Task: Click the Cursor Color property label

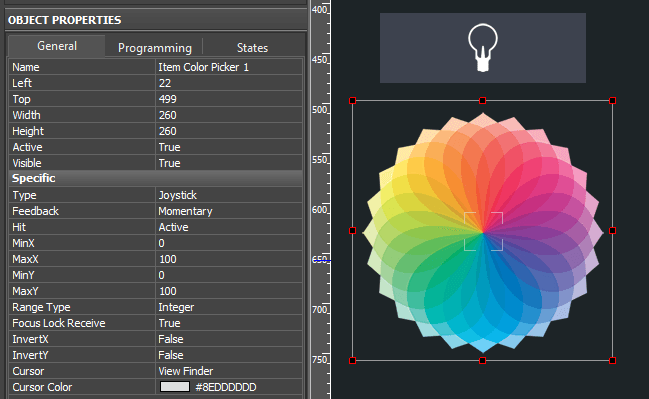Action: 42,387
